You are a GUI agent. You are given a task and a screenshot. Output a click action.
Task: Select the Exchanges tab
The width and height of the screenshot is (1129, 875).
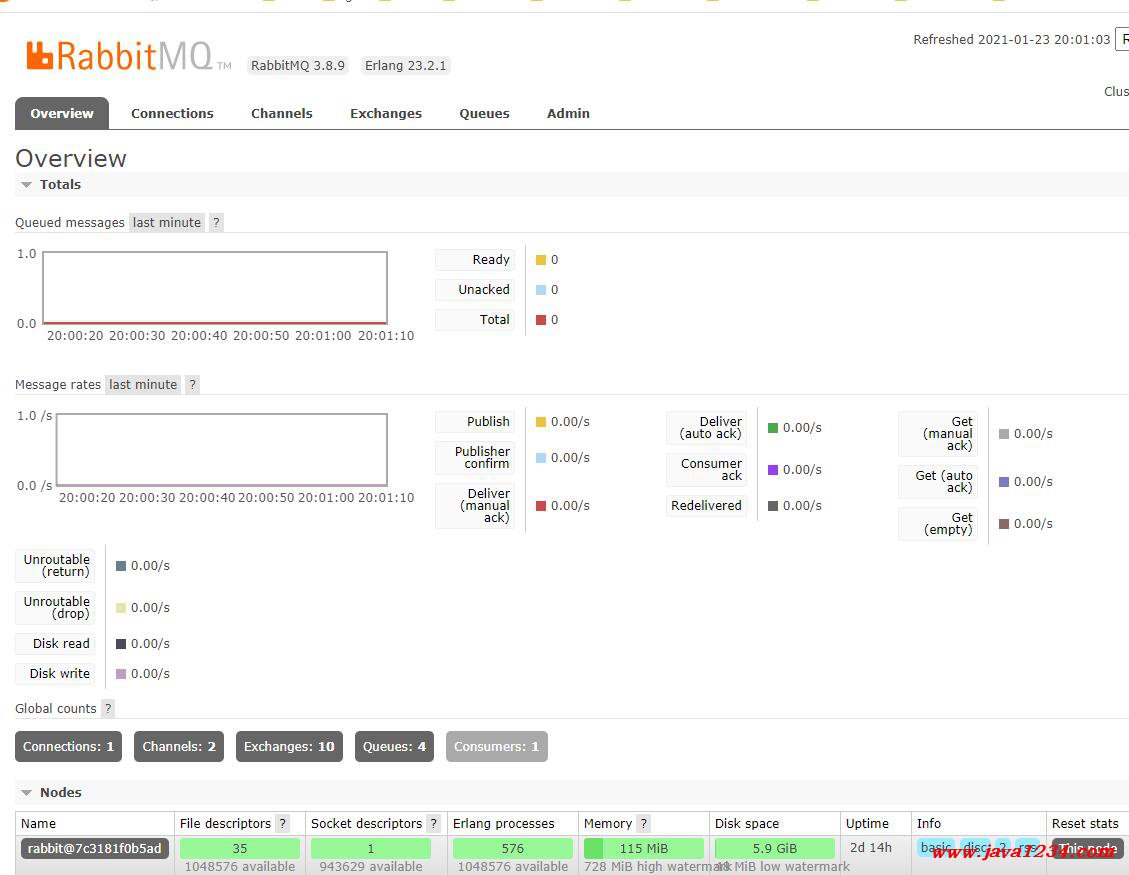click(x=386, y=113)
